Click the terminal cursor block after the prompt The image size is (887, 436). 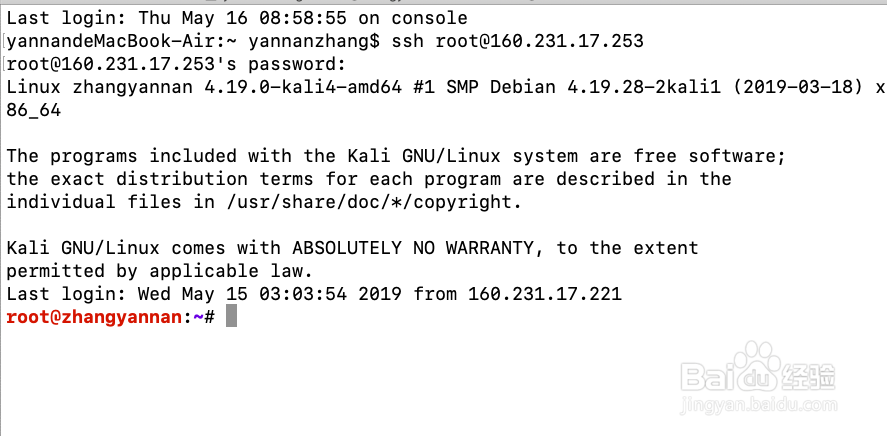pos(231,317)
